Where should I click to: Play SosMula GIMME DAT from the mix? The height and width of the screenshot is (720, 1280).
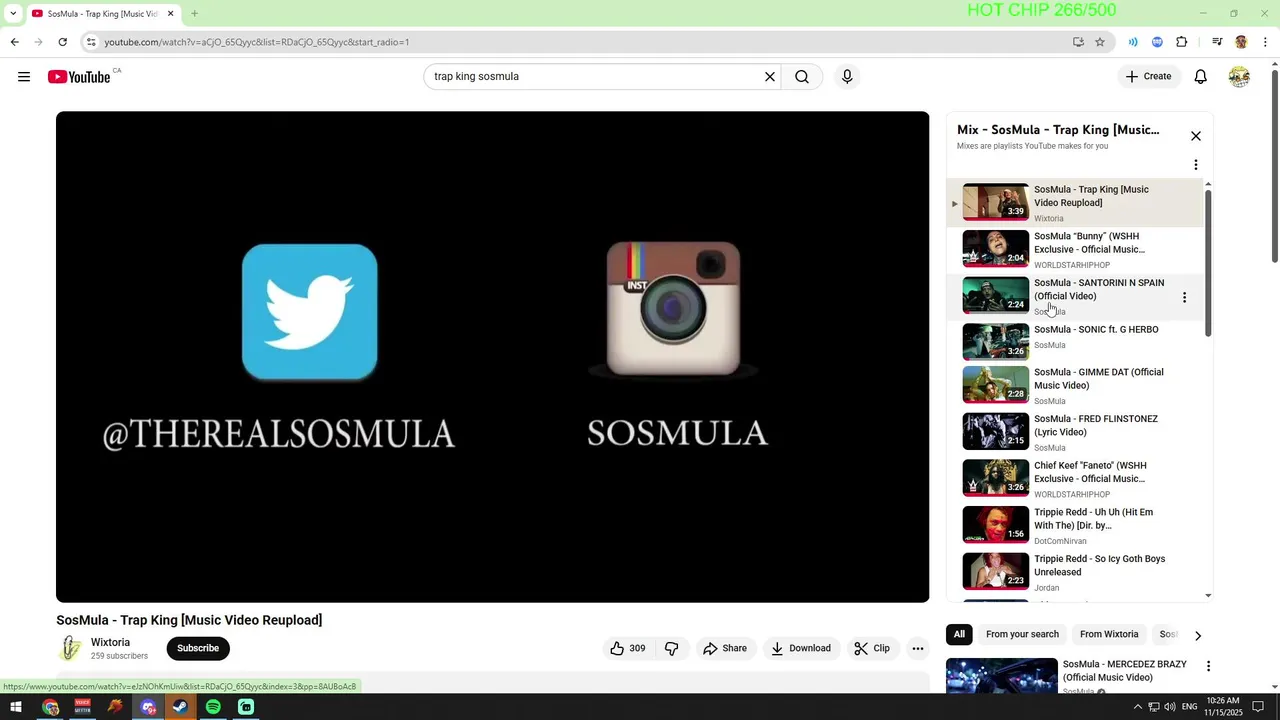pyautogui.click(x=1075, y=386)
